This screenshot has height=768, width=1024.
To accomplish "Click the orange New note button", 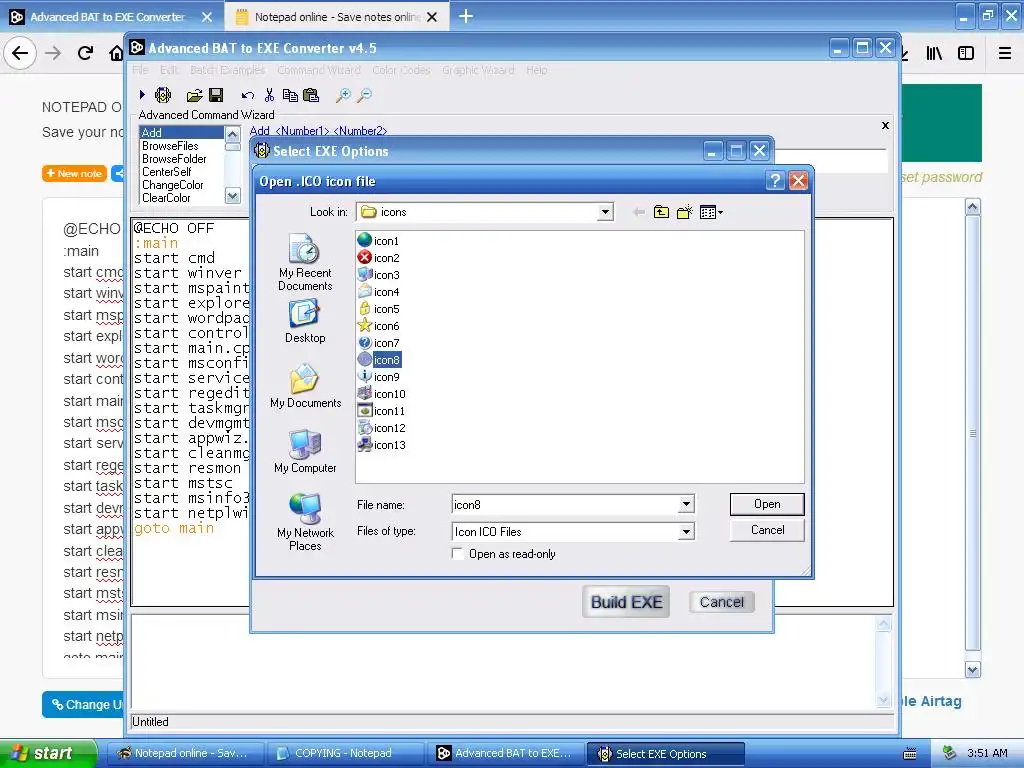I will [x=74, y=174].
